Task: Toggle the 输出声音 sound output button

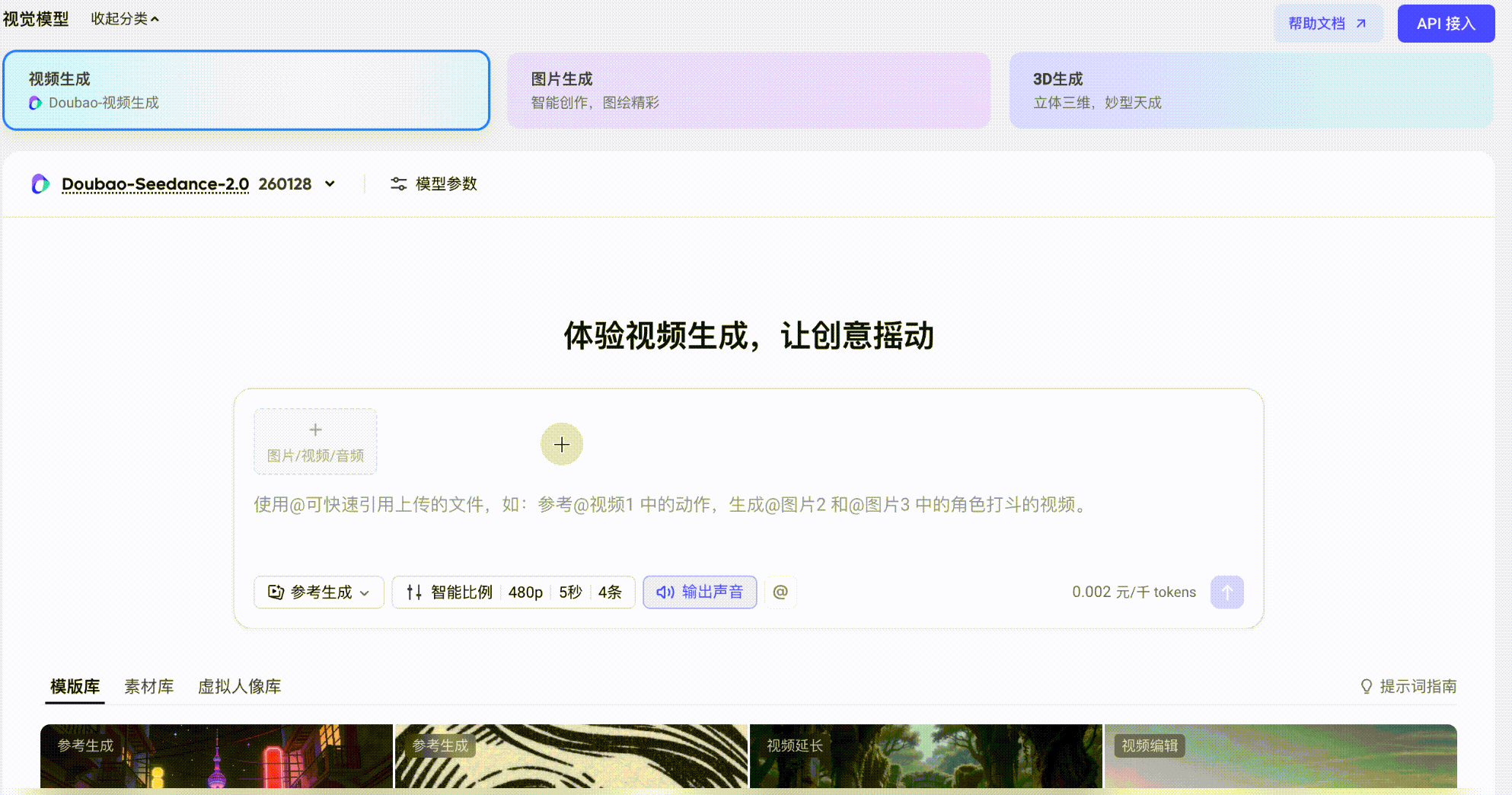Action: tap(700, 592)
